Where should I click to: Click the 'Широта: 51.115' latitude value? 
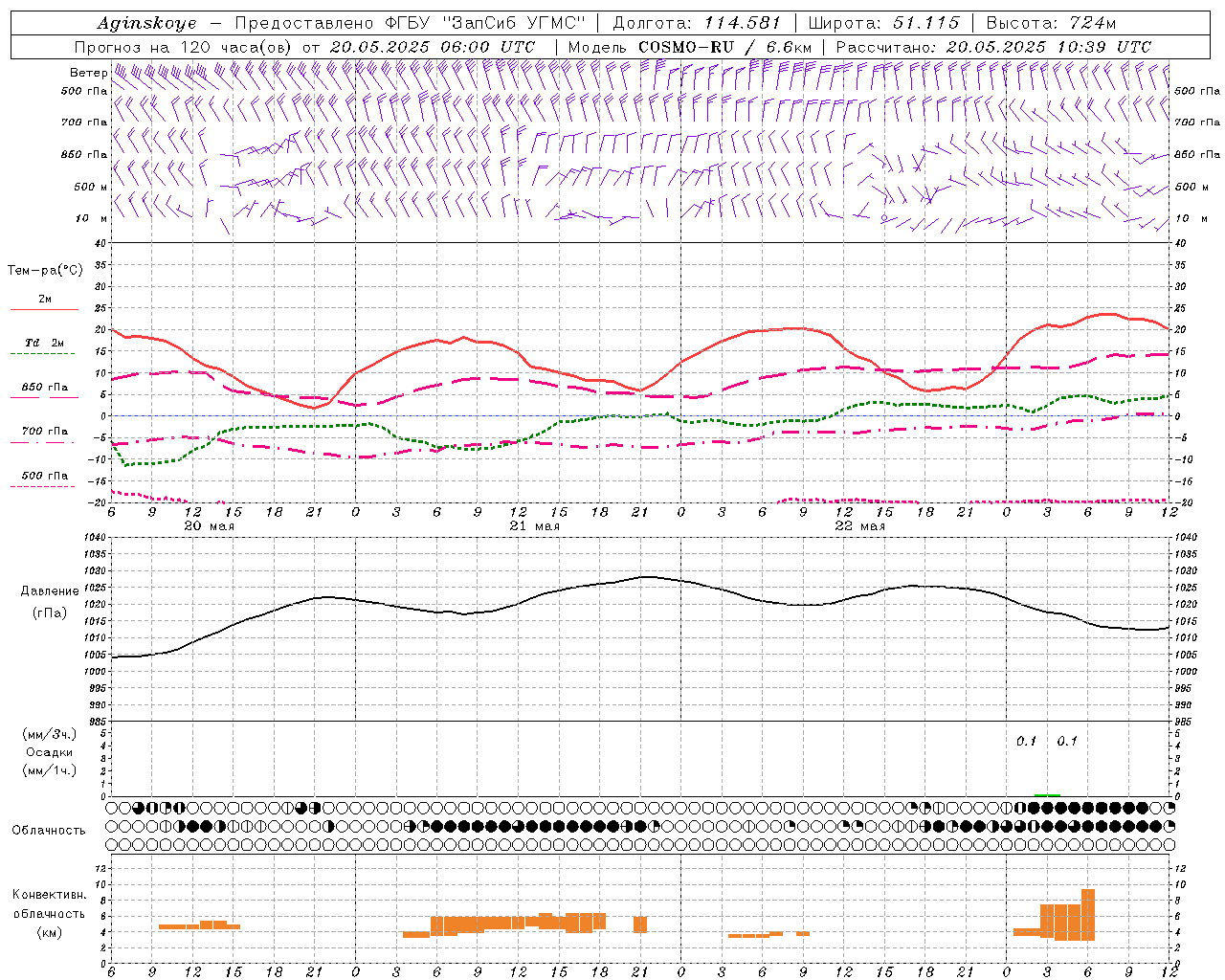[x=883, y=23]
